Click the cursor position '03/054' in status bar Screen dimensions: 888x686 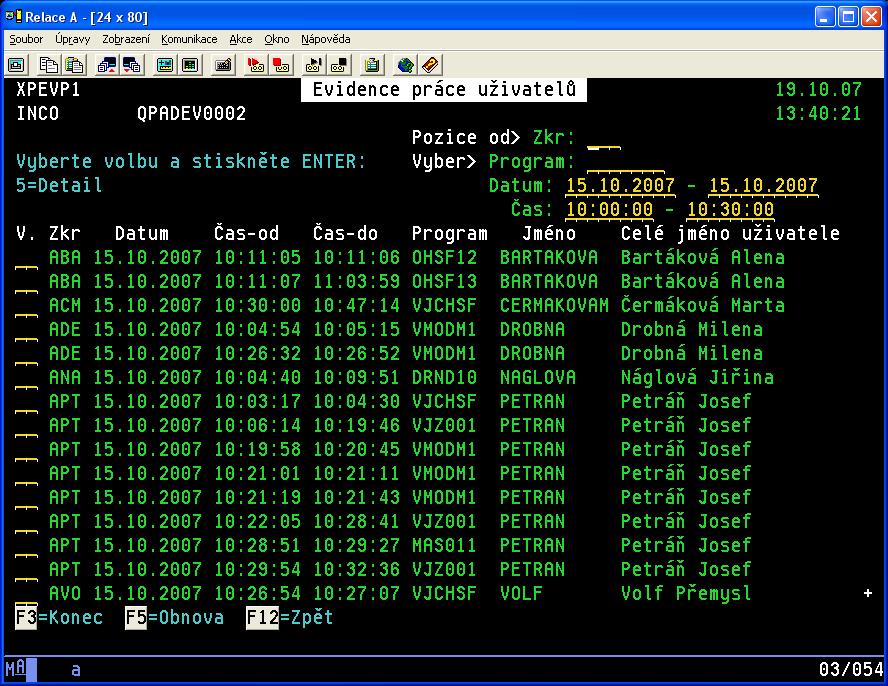(x=851, y=670)
